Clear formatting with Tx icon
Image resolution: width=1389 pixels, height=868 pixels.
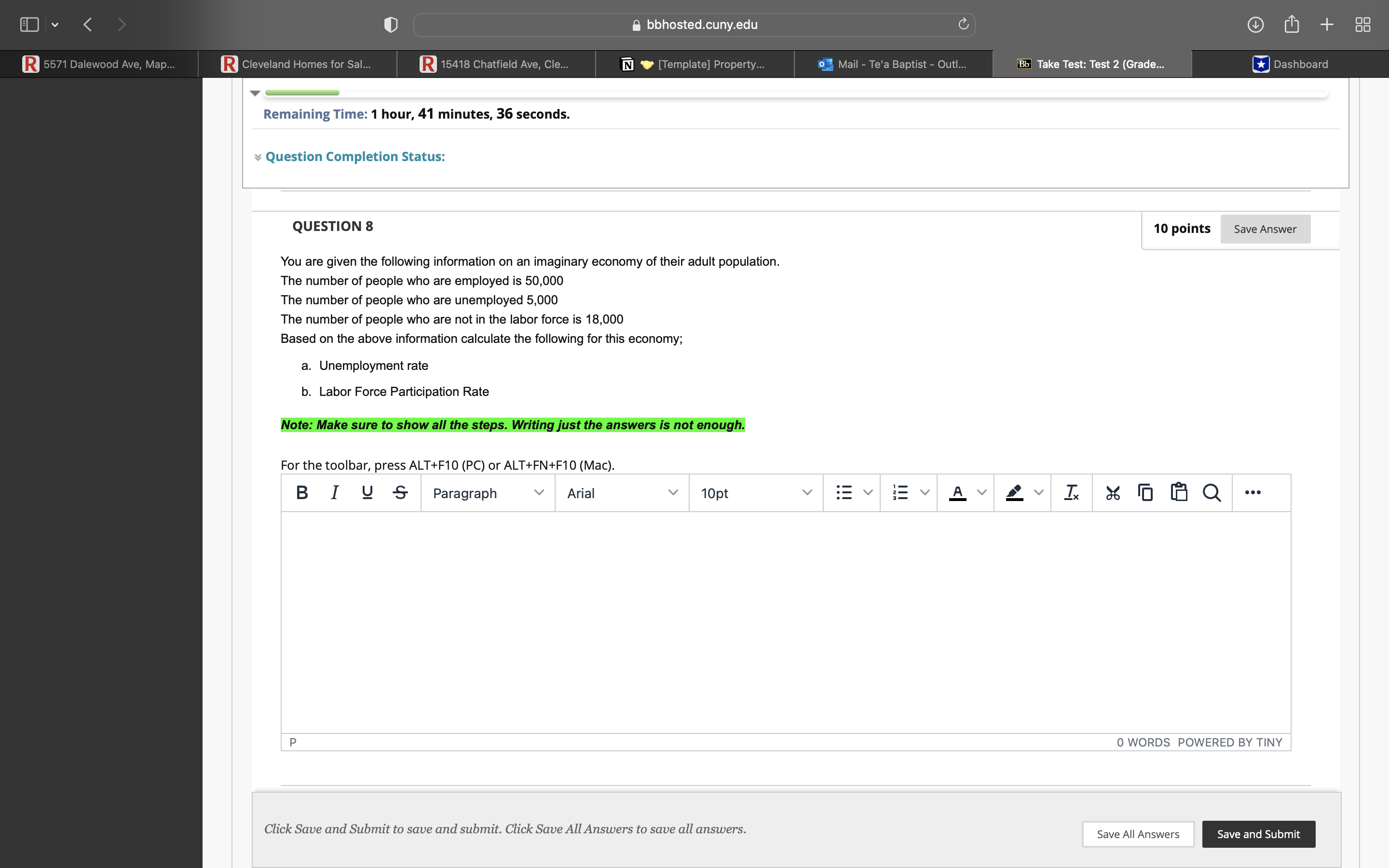(1071, 492)
